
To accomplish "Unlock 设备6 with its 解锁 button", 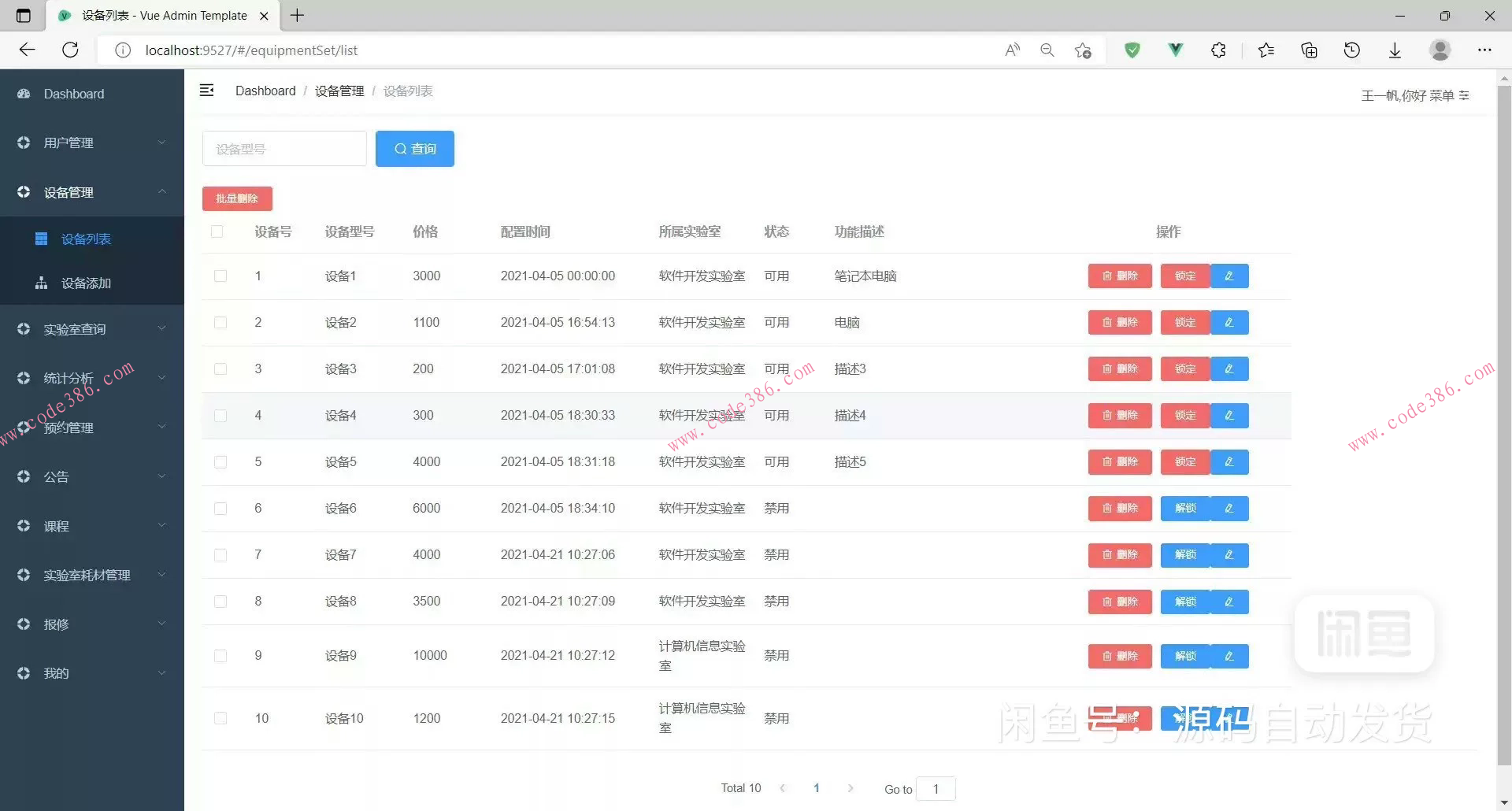I will (1184, 508).
